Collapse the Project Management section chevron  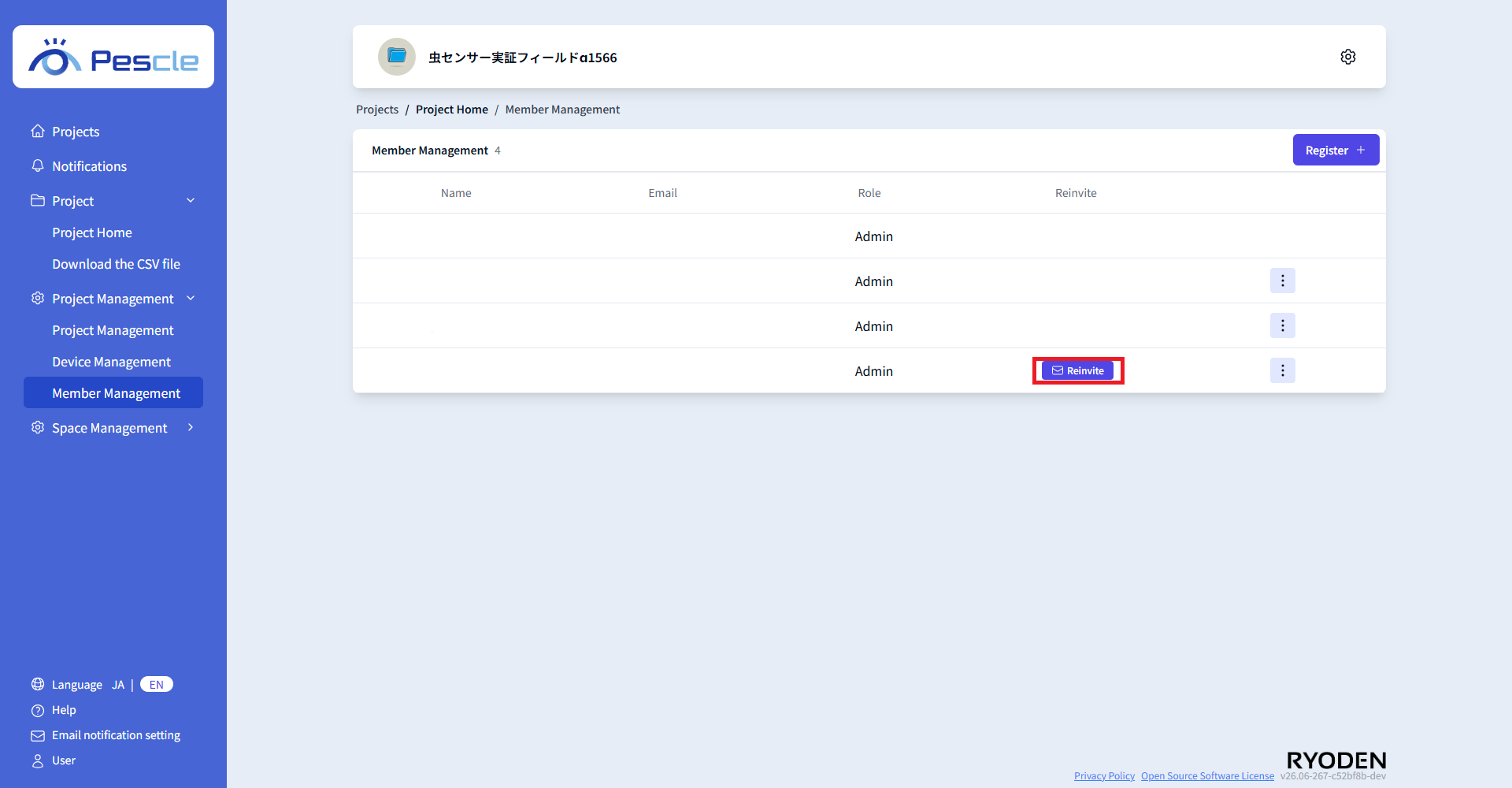click(x=191, y=298)
